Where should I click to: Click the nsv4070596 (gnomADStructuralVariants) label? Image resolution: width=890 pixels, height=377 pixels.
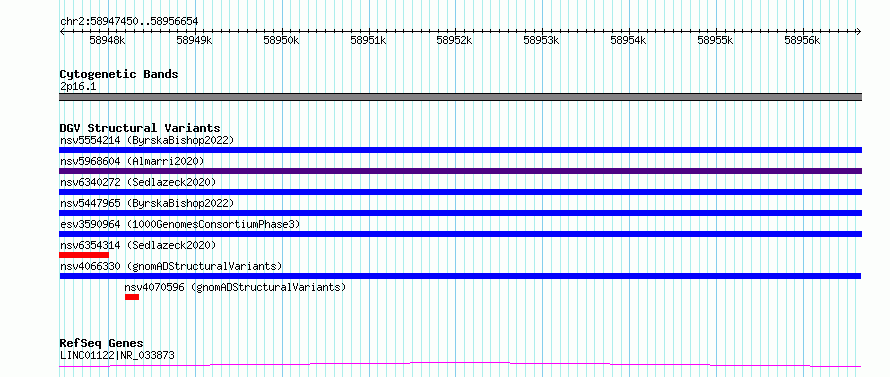[x=235, y=287]
